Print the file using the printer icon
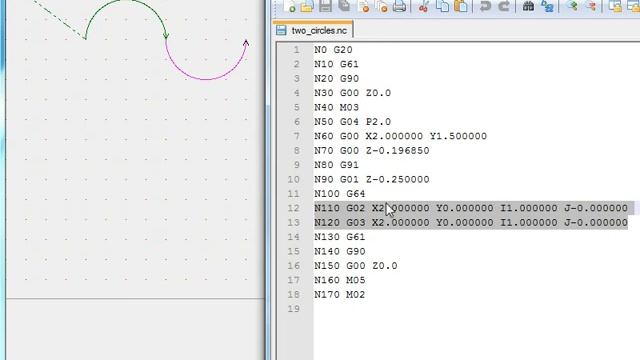 click(x=400, y=6)
